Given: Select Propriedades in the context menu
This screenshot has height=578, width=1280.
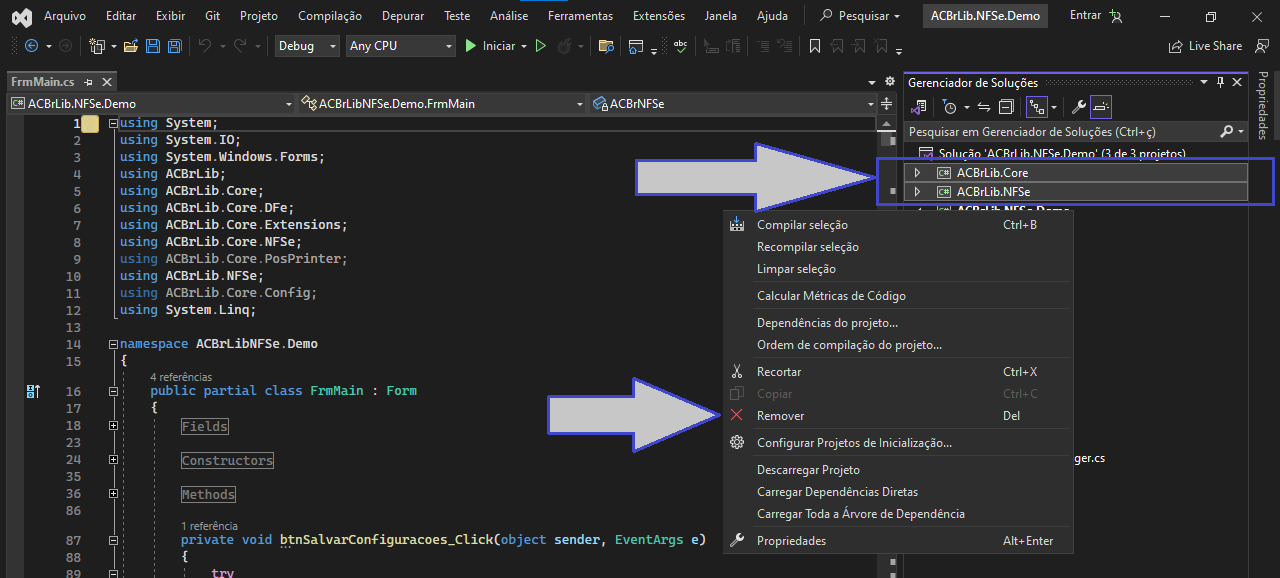Looking at the screenshot, I should (x=899, y=541).
